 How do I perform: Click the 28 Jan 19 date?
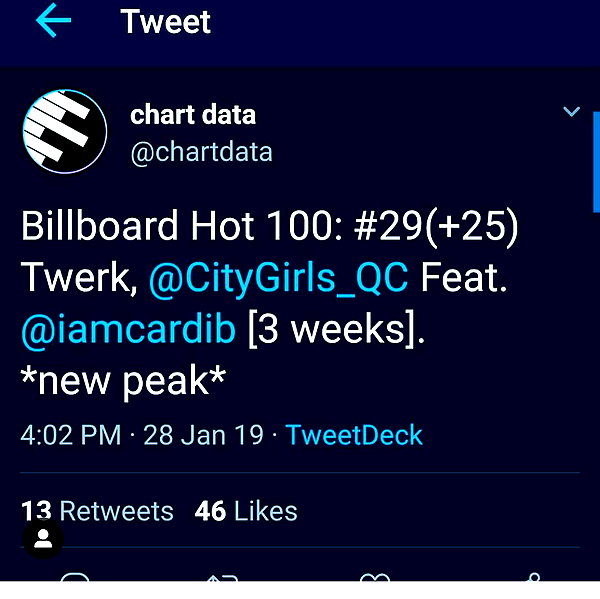(x=203, y=435)
